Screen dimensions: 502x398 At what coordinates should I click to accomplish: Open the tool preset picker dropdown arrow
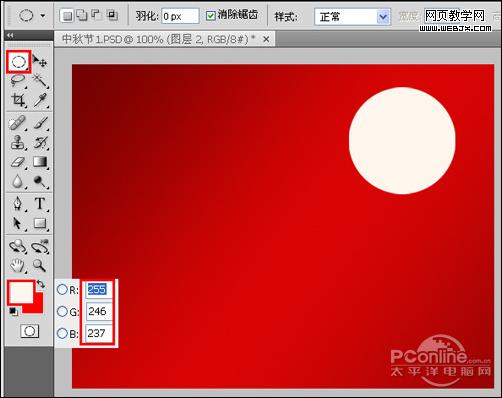[43, 16]
